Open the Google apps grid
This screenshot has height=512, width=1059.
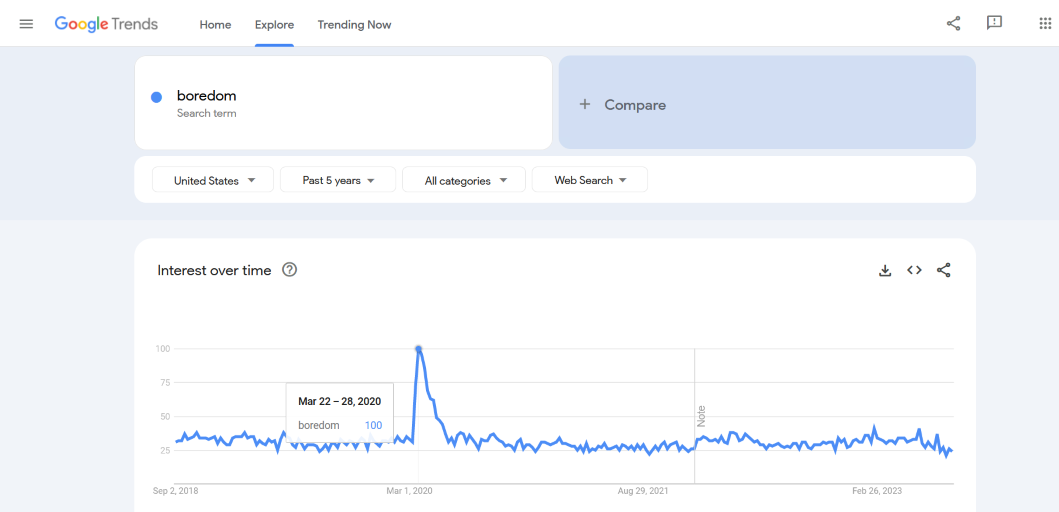coord(1045,24)
